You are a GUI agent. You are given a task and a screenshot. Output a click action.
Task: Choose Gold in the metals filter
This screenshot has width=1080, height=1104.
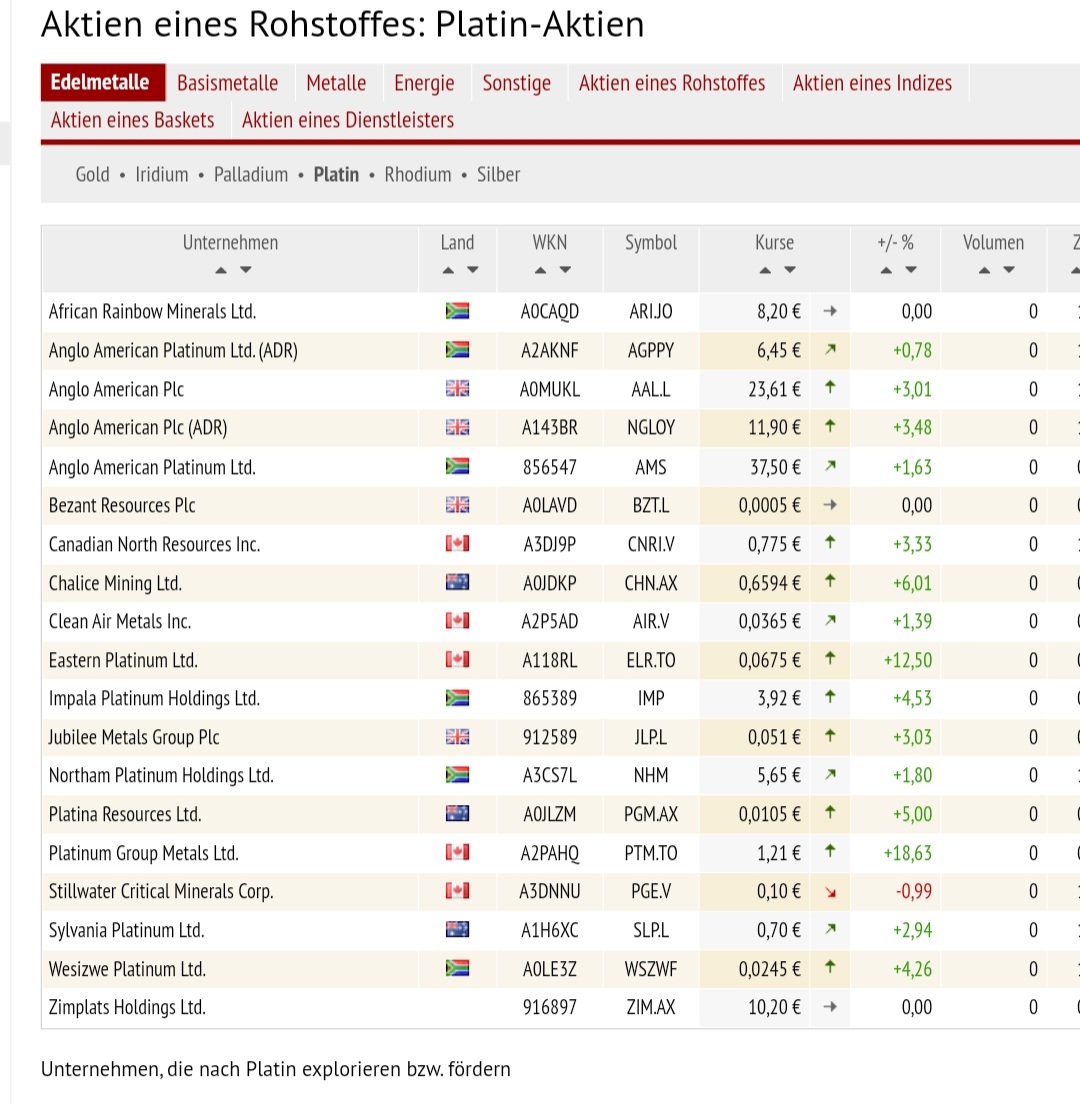click(x=93, y=174)
